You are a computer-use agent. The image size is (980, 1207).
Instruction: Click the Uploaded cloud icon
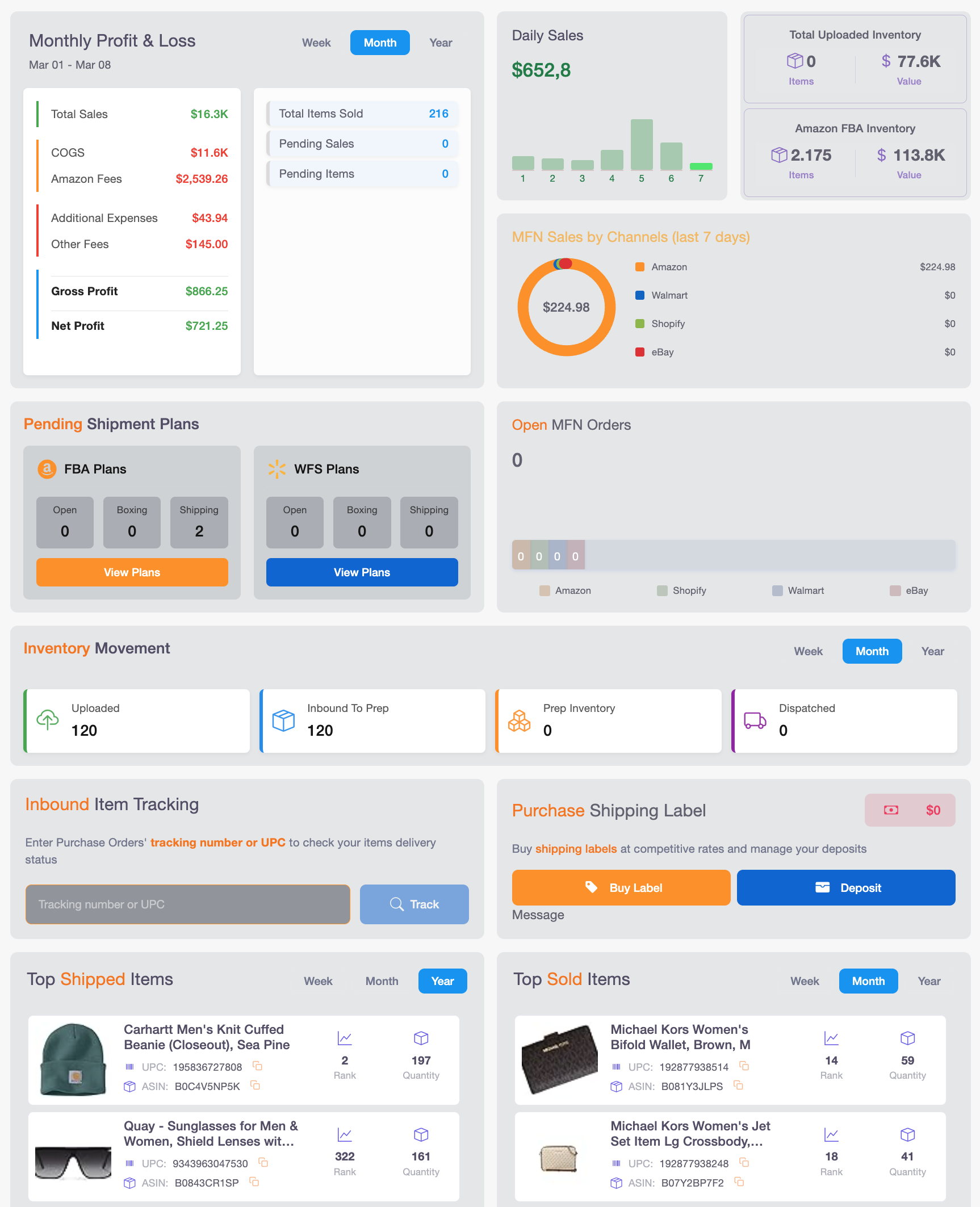[x=48, y=720]
